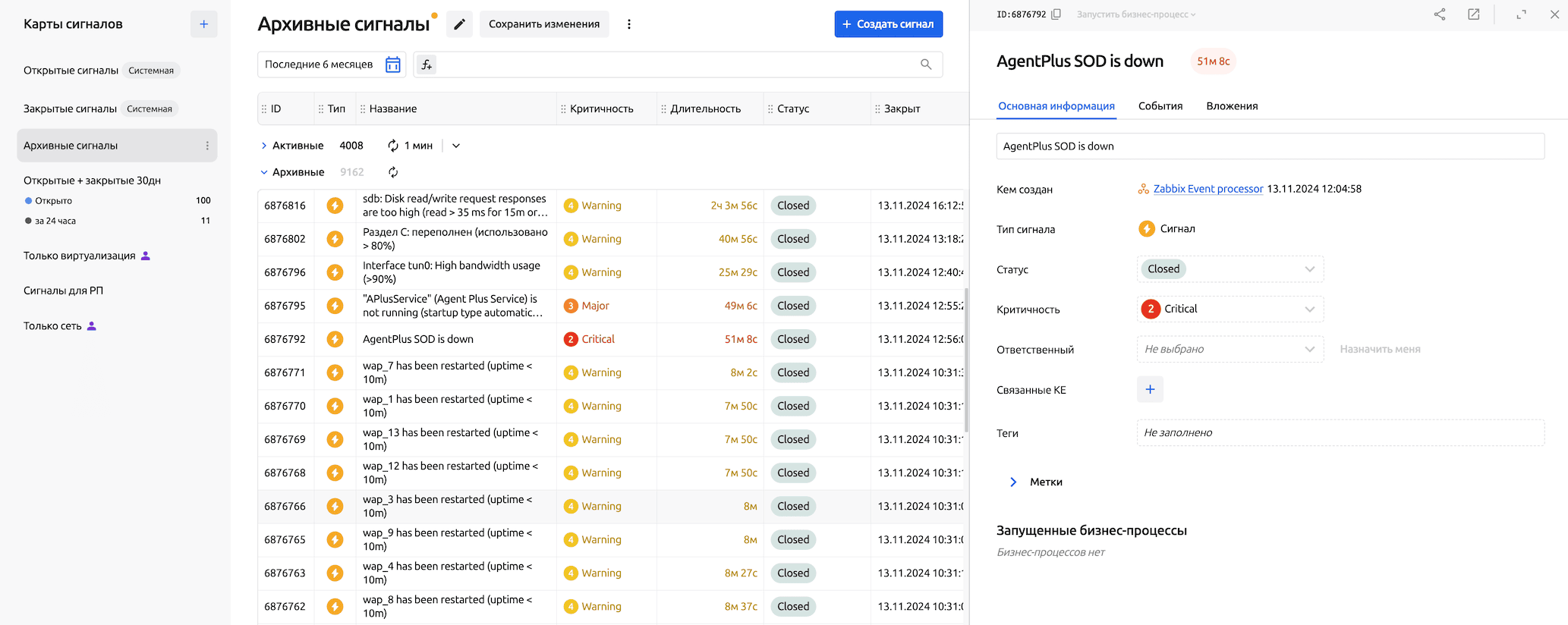Click the share icon in detail panel
Image resolution: width=1568 pixels, height=625 pixels.
click(x=1439, y=14)
